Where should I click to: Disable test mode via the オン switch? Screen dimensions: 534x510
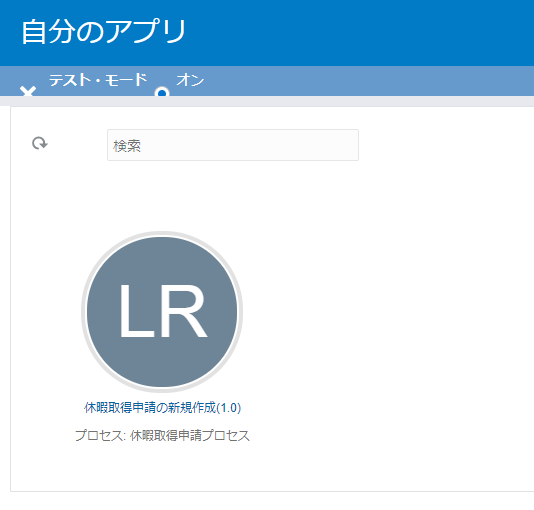pos(162,92)
